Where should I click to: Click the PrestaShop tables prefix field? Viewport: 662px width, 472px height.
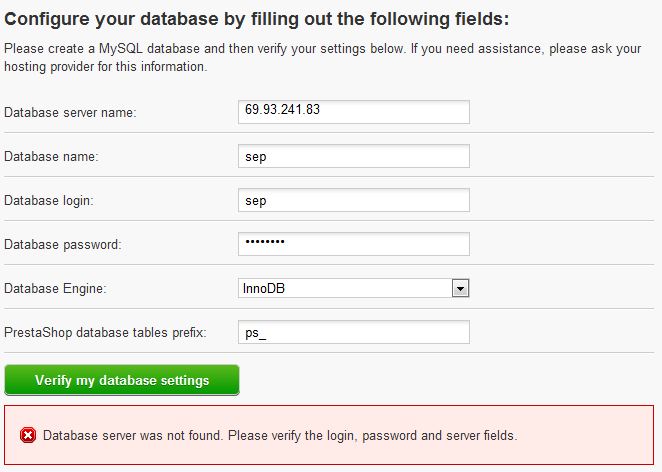pos(354,332)
